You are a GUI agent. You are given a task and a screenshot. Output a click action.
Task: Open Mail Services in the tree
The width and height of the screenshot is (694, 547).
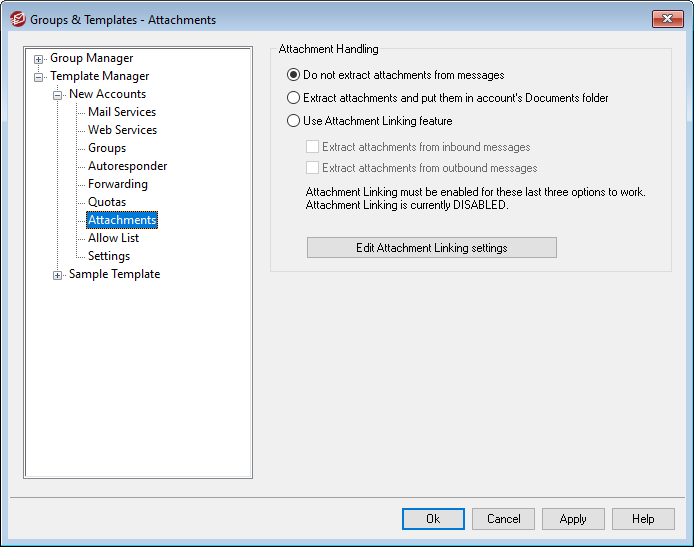(x=122, y=112)
